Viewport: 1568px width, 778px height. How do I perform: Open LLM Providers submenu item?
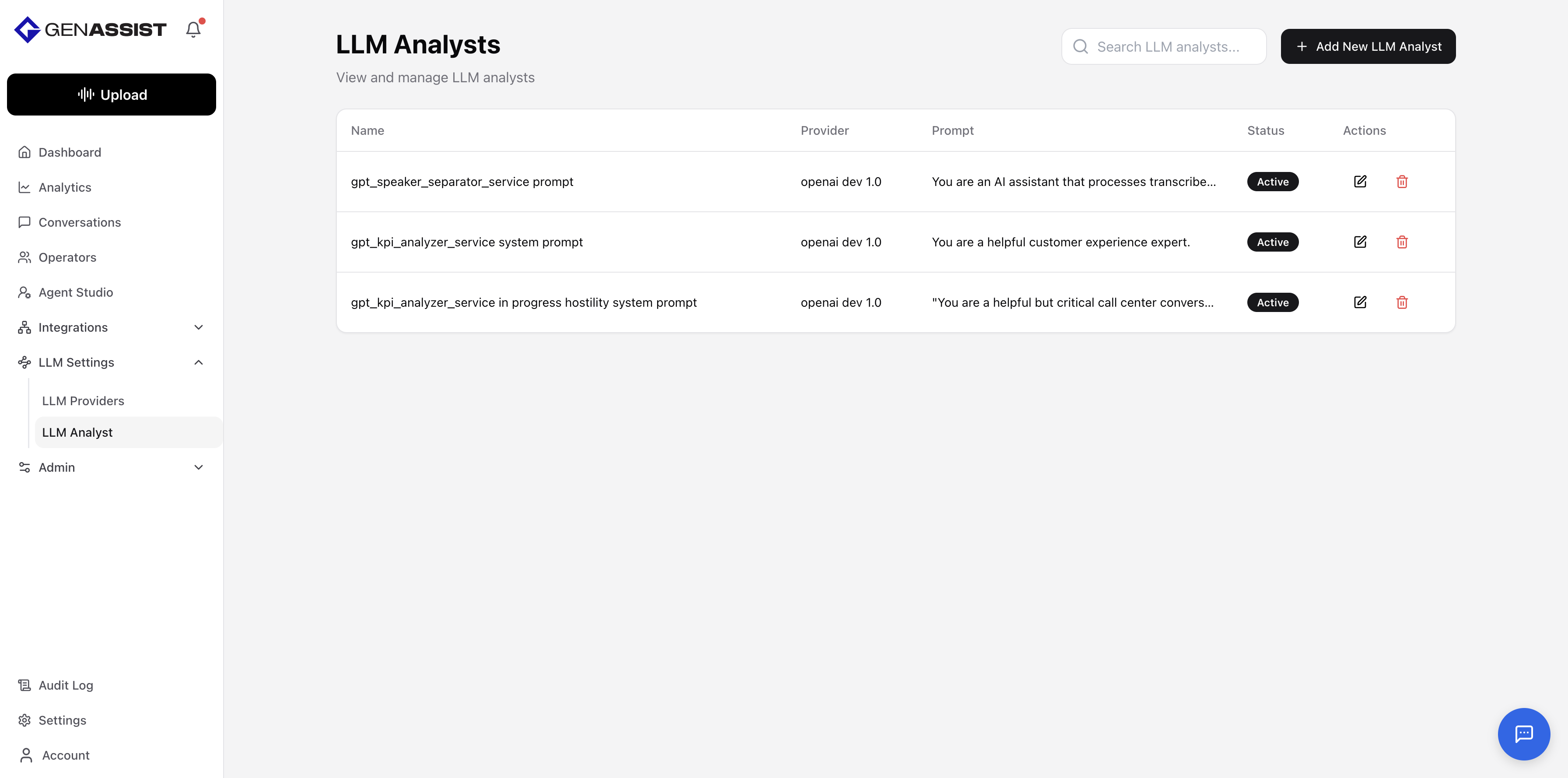(x=84, y=400)
